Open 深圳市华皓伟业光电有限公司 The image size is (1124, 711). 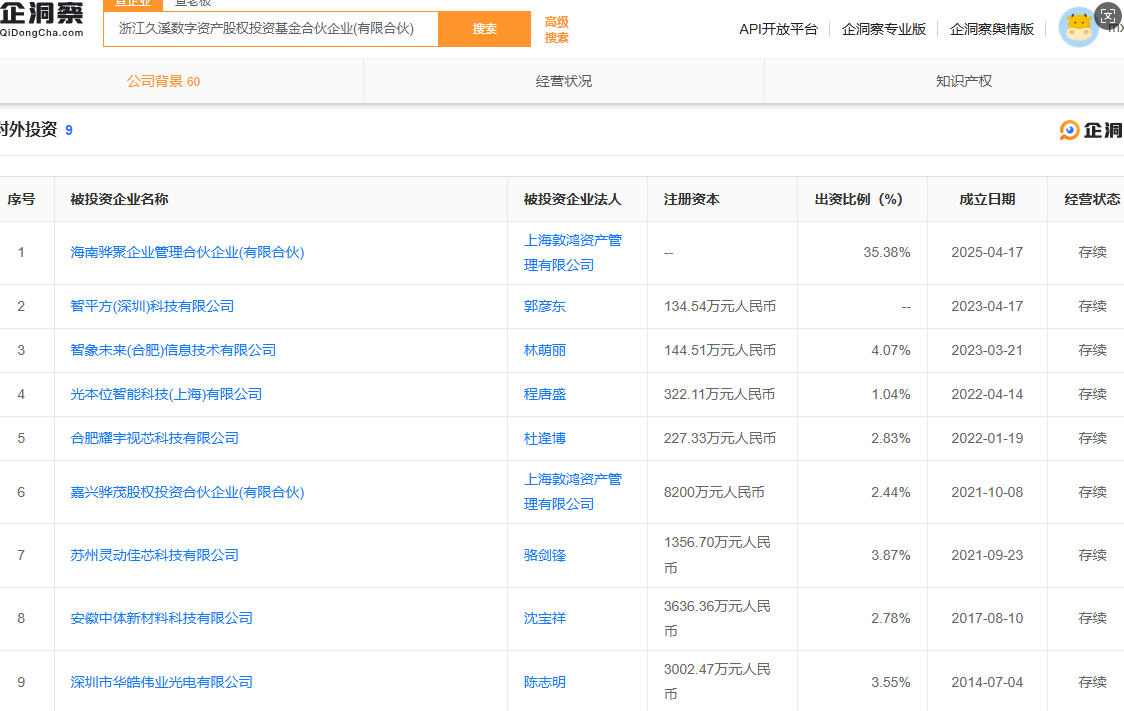(x=161, y=682)
